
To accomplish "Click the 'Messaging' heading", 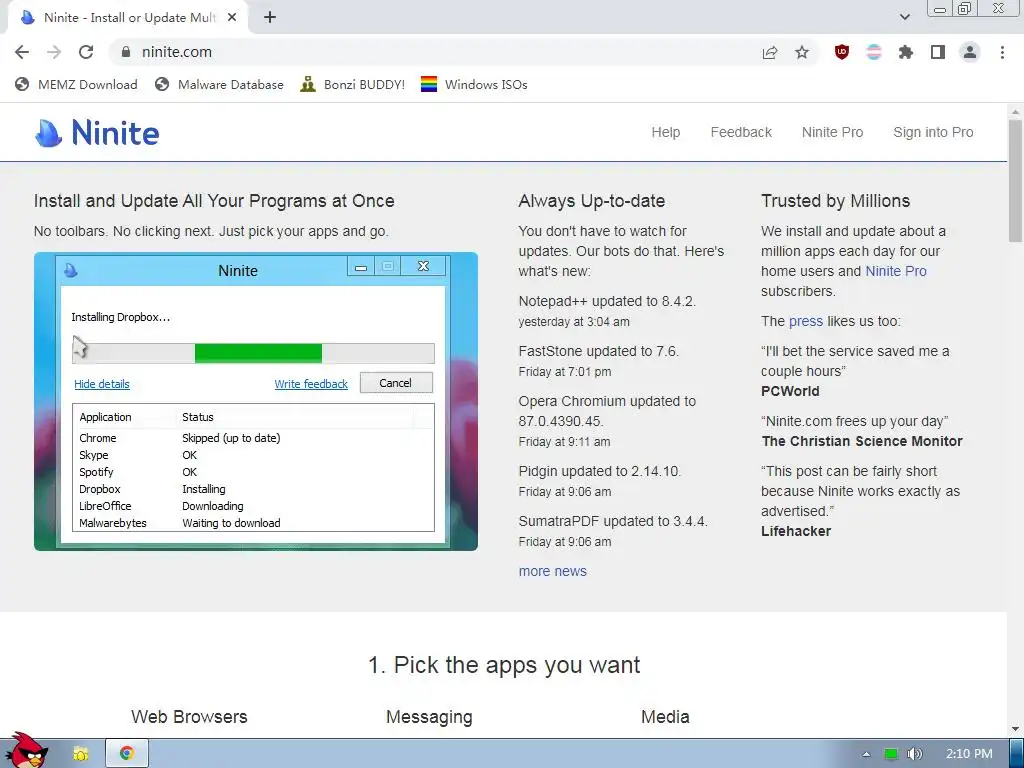I will pyautogui.click(x=429, y=717).
